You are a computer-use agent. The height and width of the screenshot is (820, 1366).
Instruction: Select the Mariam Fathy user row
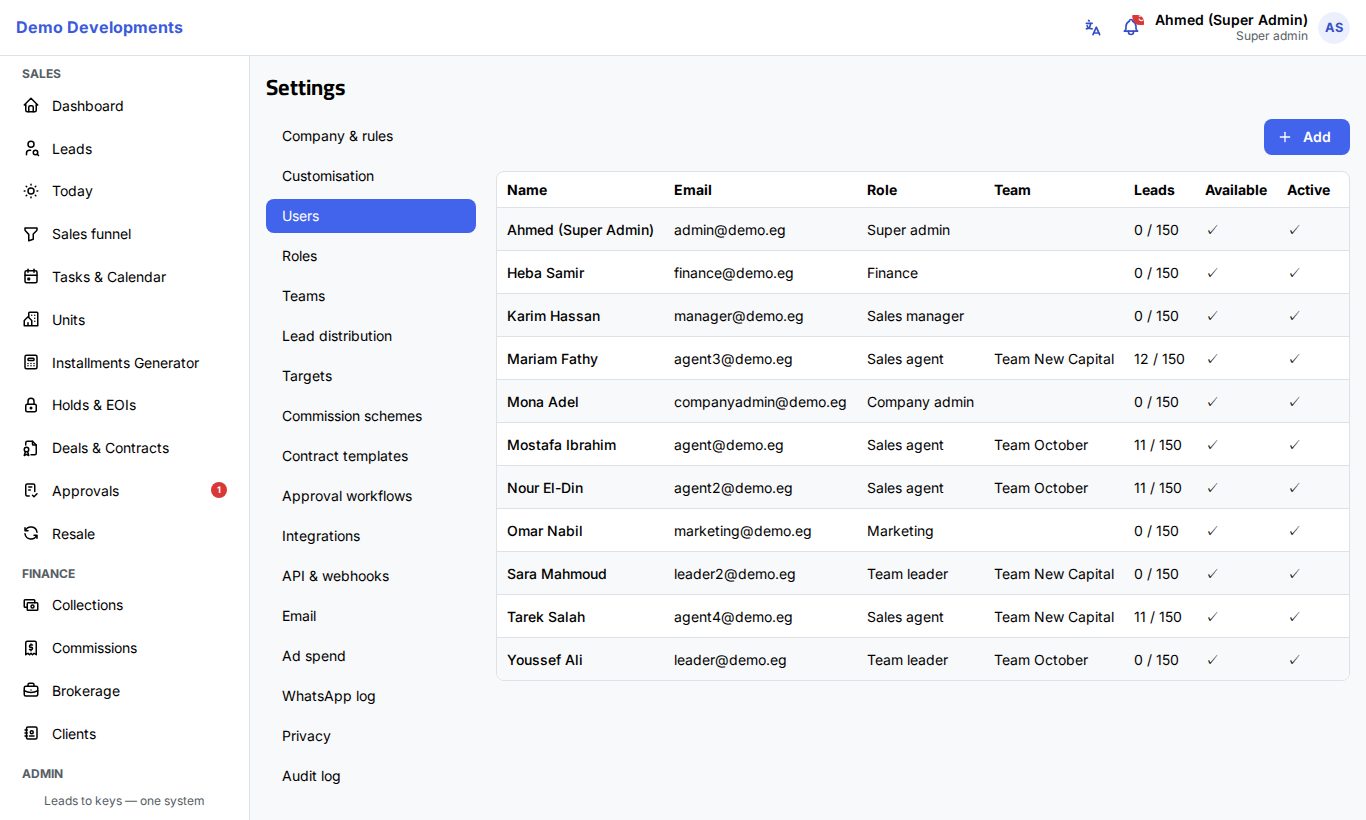tap(922, 359)
